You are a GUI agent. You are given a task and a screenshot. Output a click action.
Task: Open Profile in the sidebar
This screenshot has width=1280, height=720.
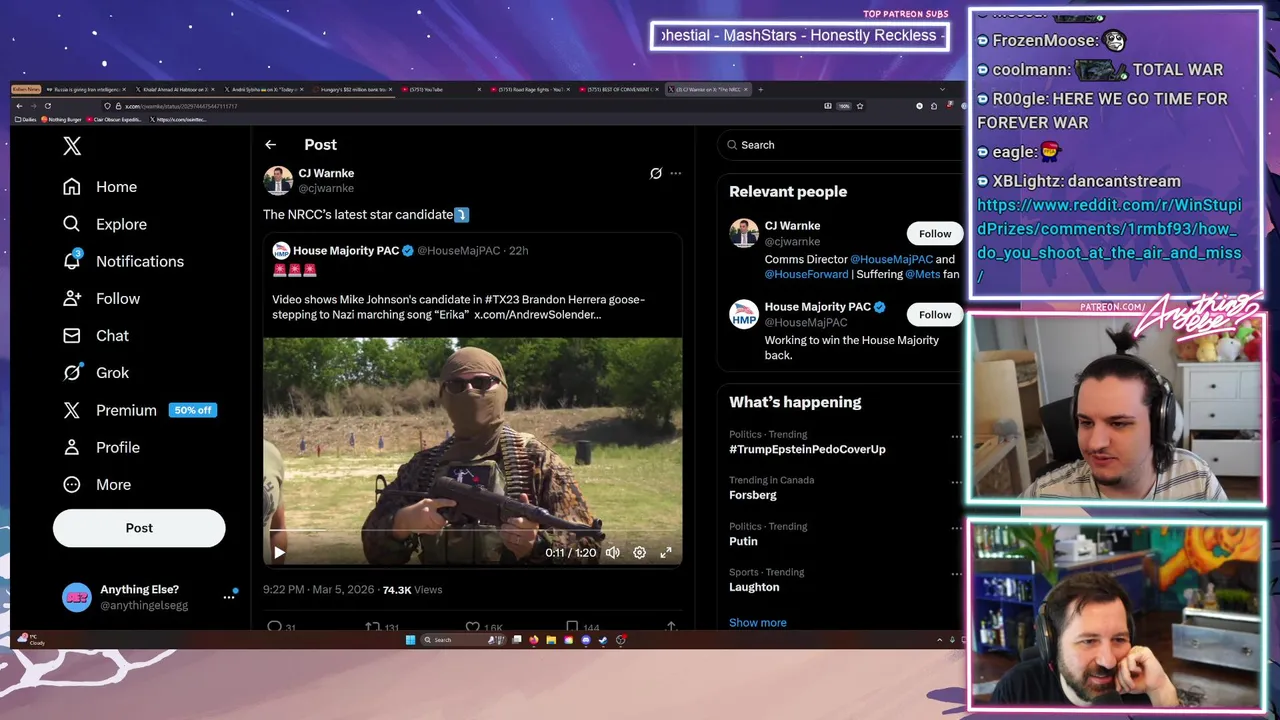click(101, 447)
